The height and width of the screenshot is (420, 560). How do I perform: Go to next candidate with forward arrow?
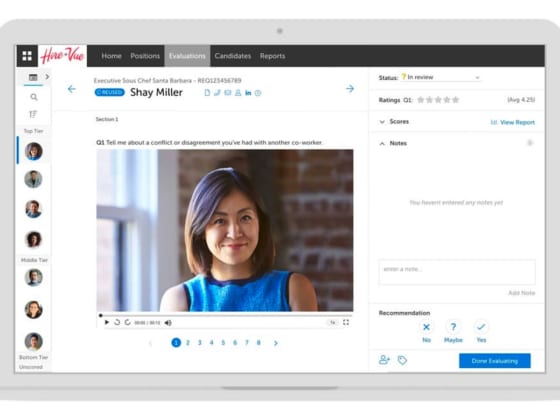[x=350, y=89]
